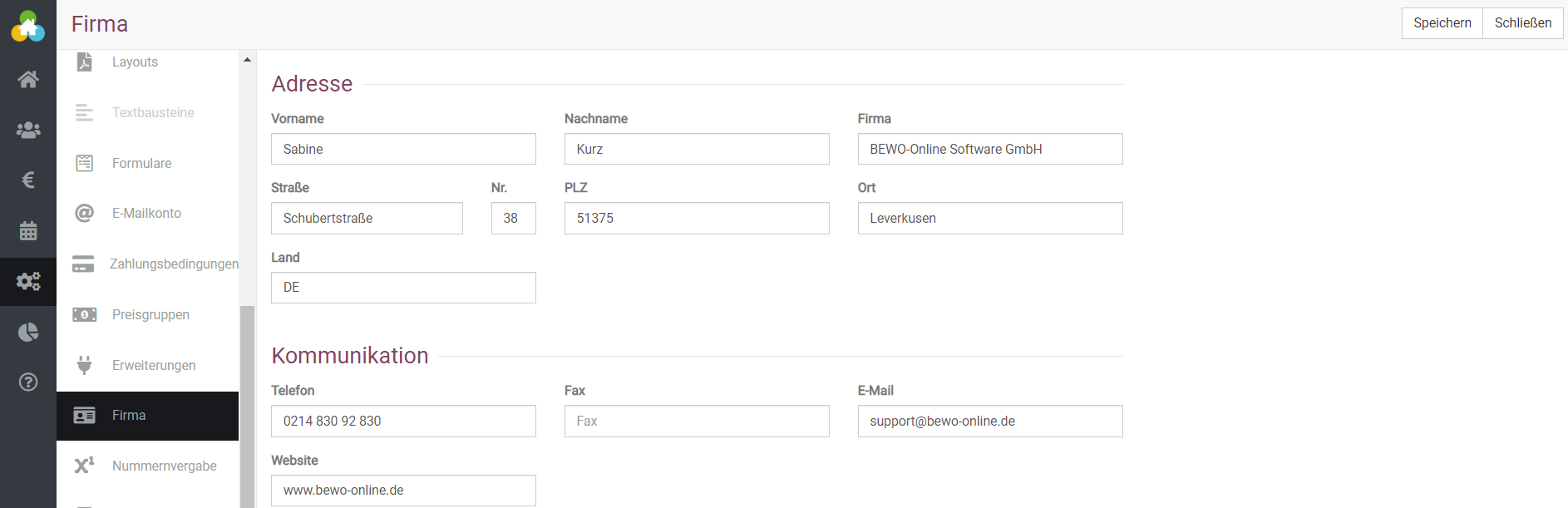Open Layouts in settings menu
Viewport: 1568px width, 508px height.
pos(135,62)
